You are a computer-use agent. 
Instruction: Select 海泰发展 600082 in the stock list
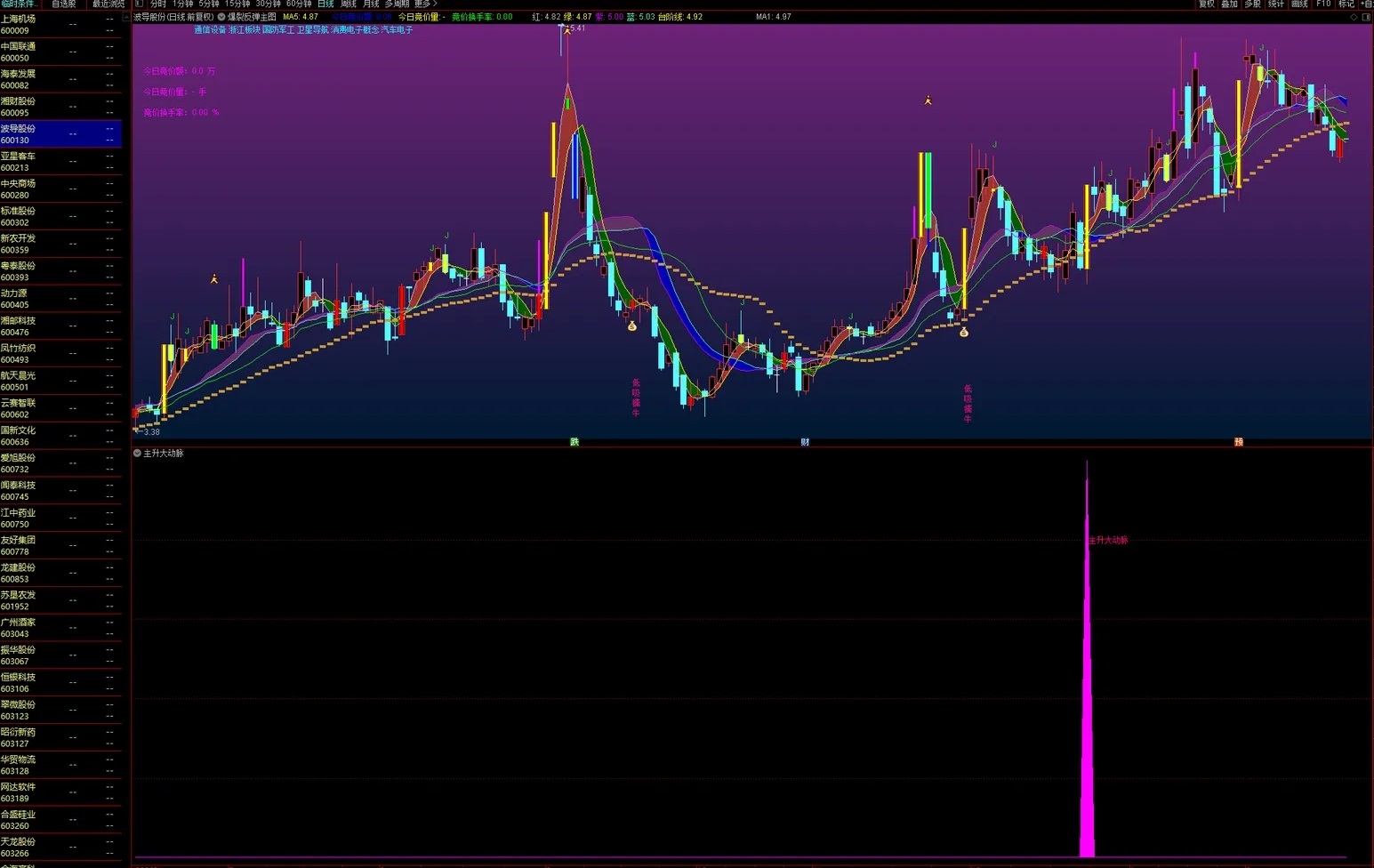(x=60, y=79)
